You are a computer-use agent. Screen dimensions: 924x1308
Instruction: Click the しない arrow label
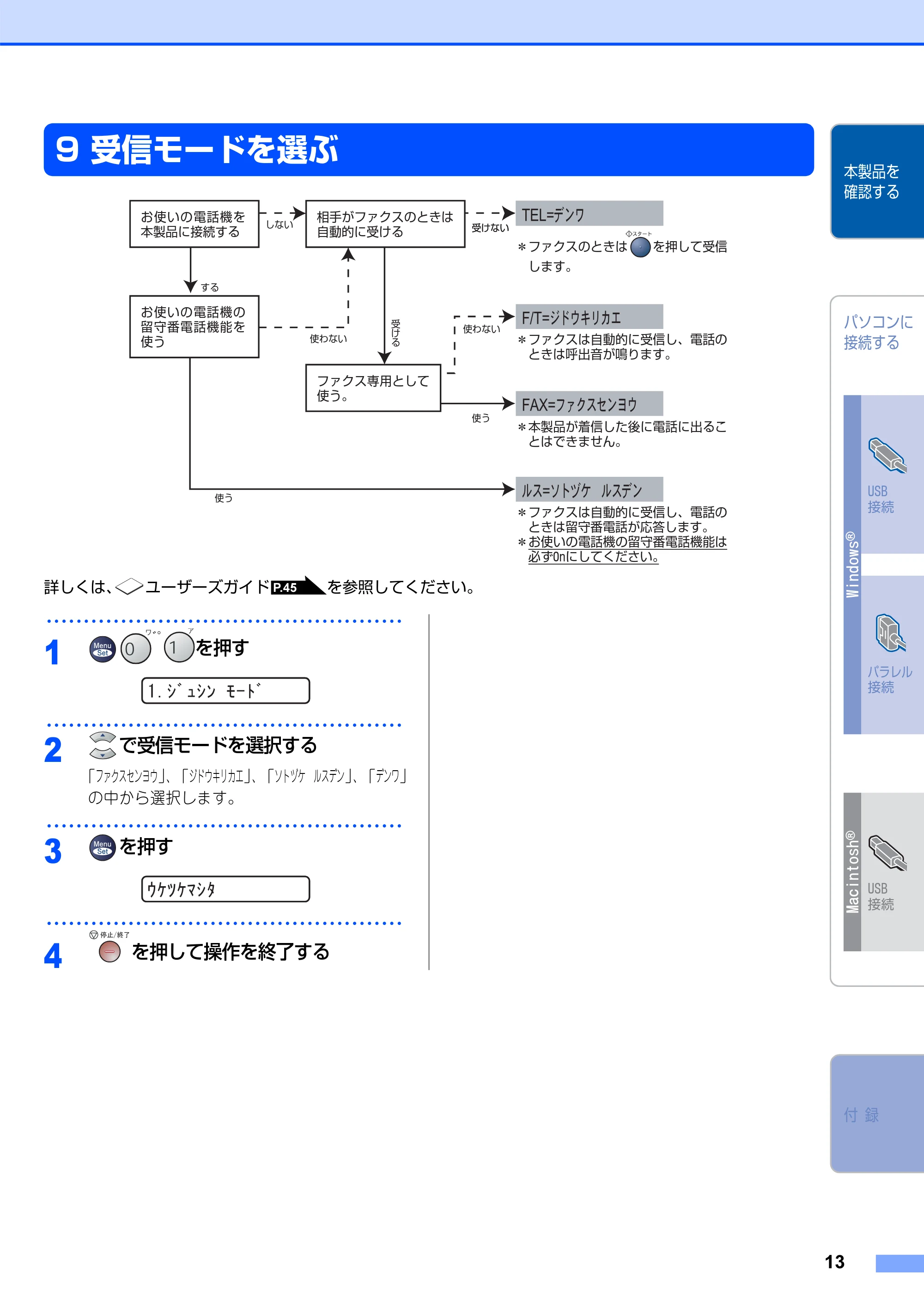coord(279,225)
